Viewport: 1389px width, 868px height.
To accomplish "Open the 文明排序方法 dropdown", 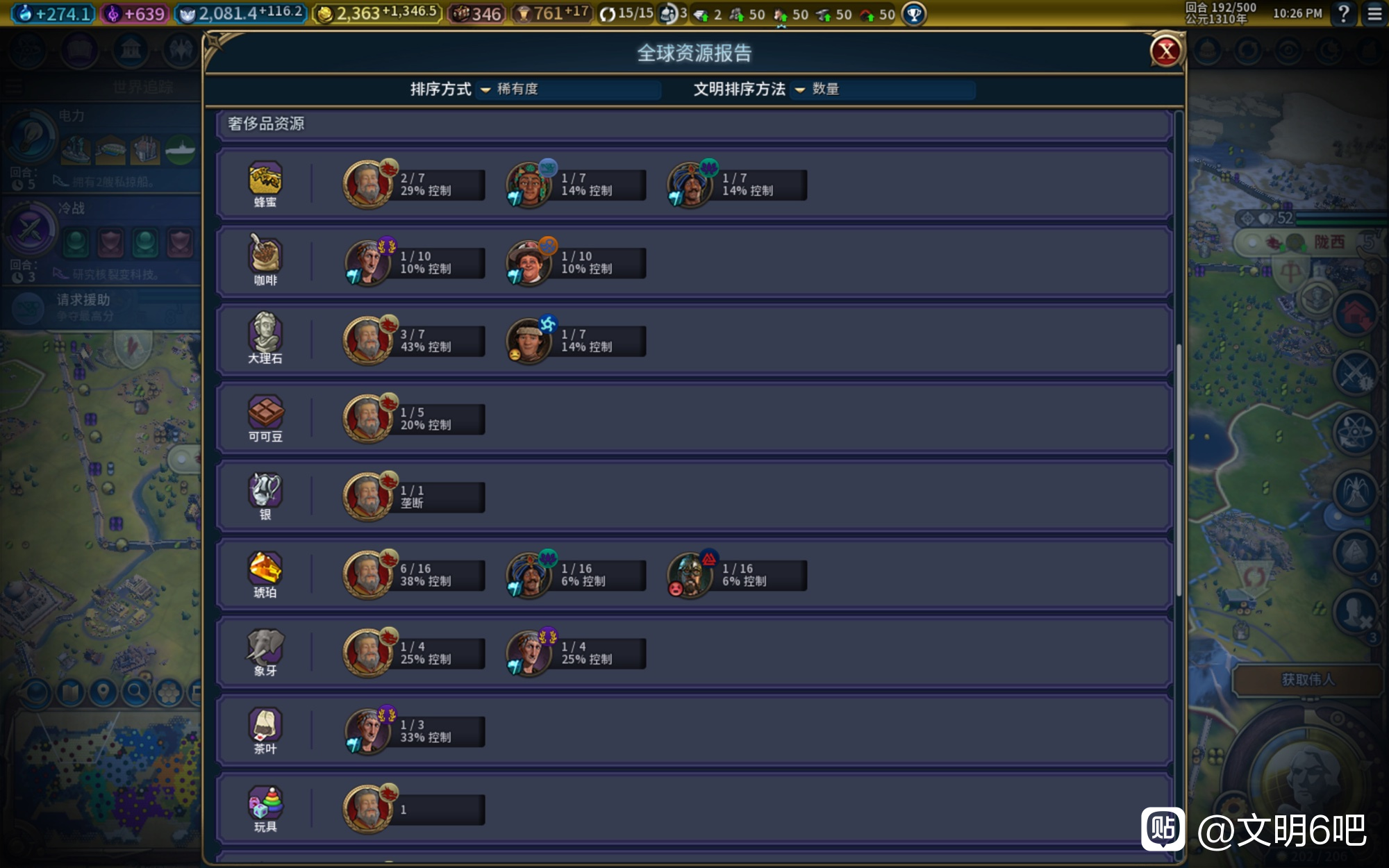I will point(883,89).
